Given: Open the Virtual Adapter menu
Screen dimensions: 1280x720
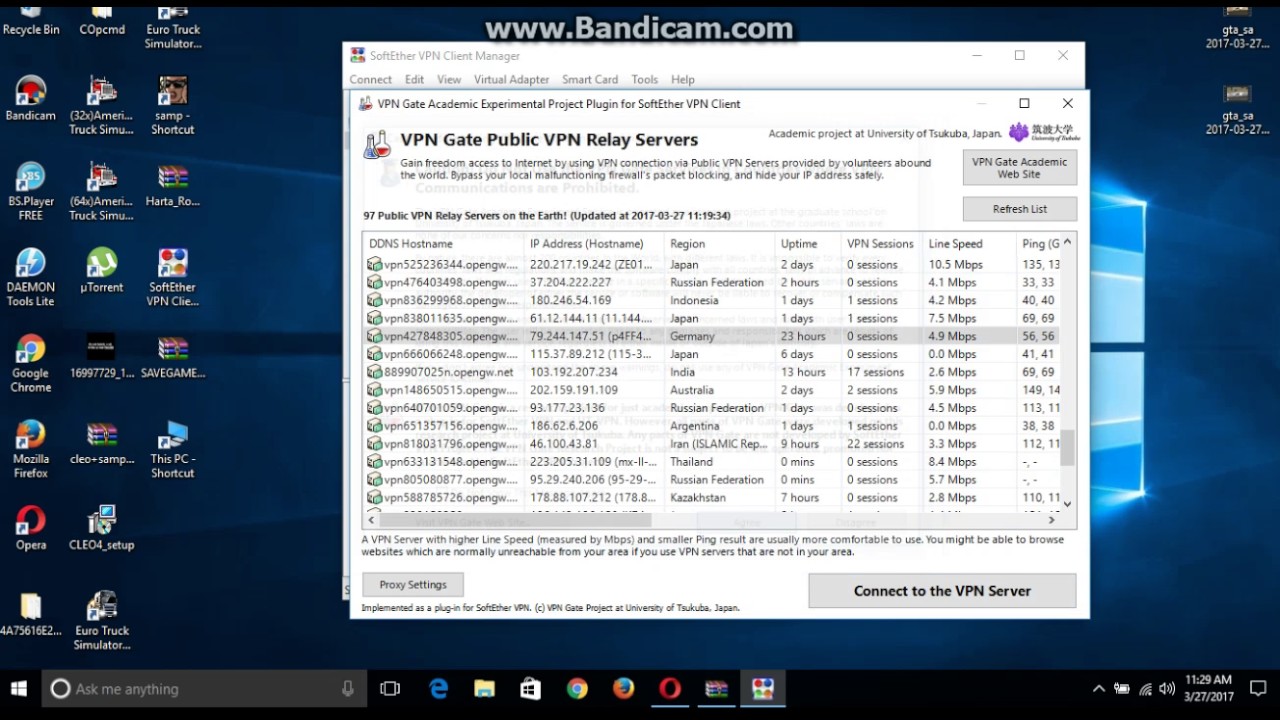Looking at the screenshot, I should click(511, 79).
